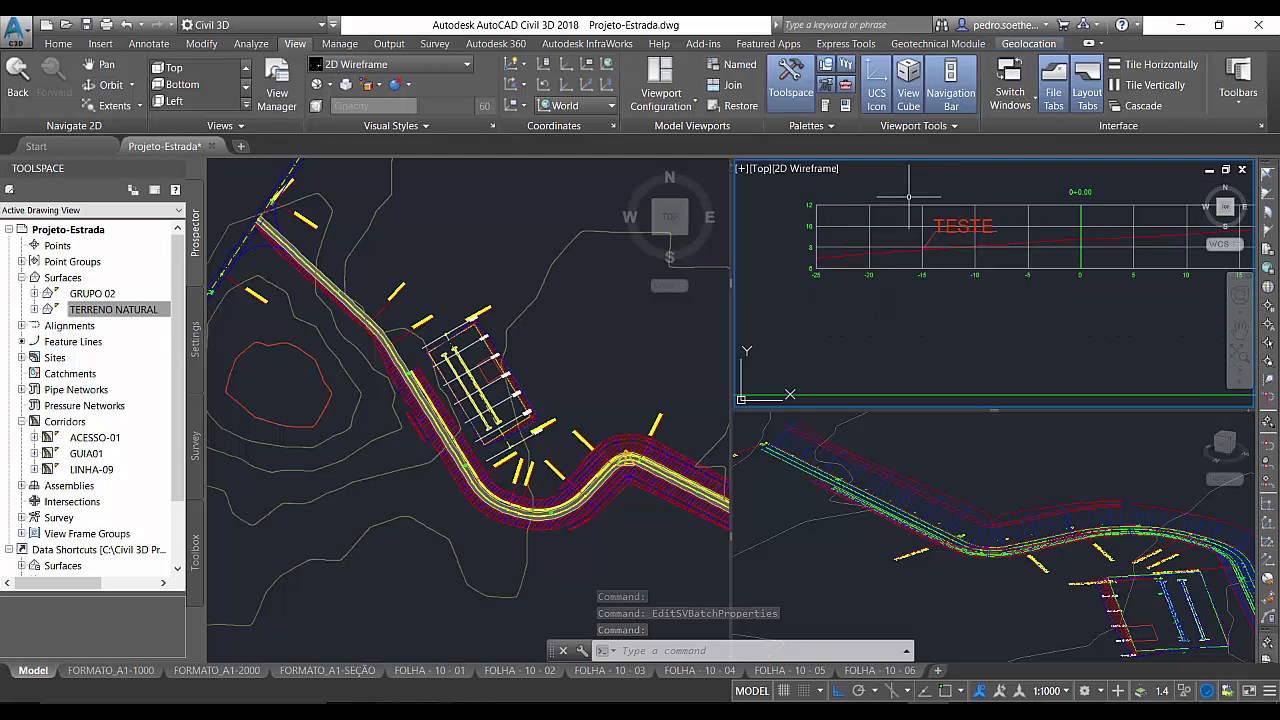Select the Pan navigation tool

pos(98,64)
